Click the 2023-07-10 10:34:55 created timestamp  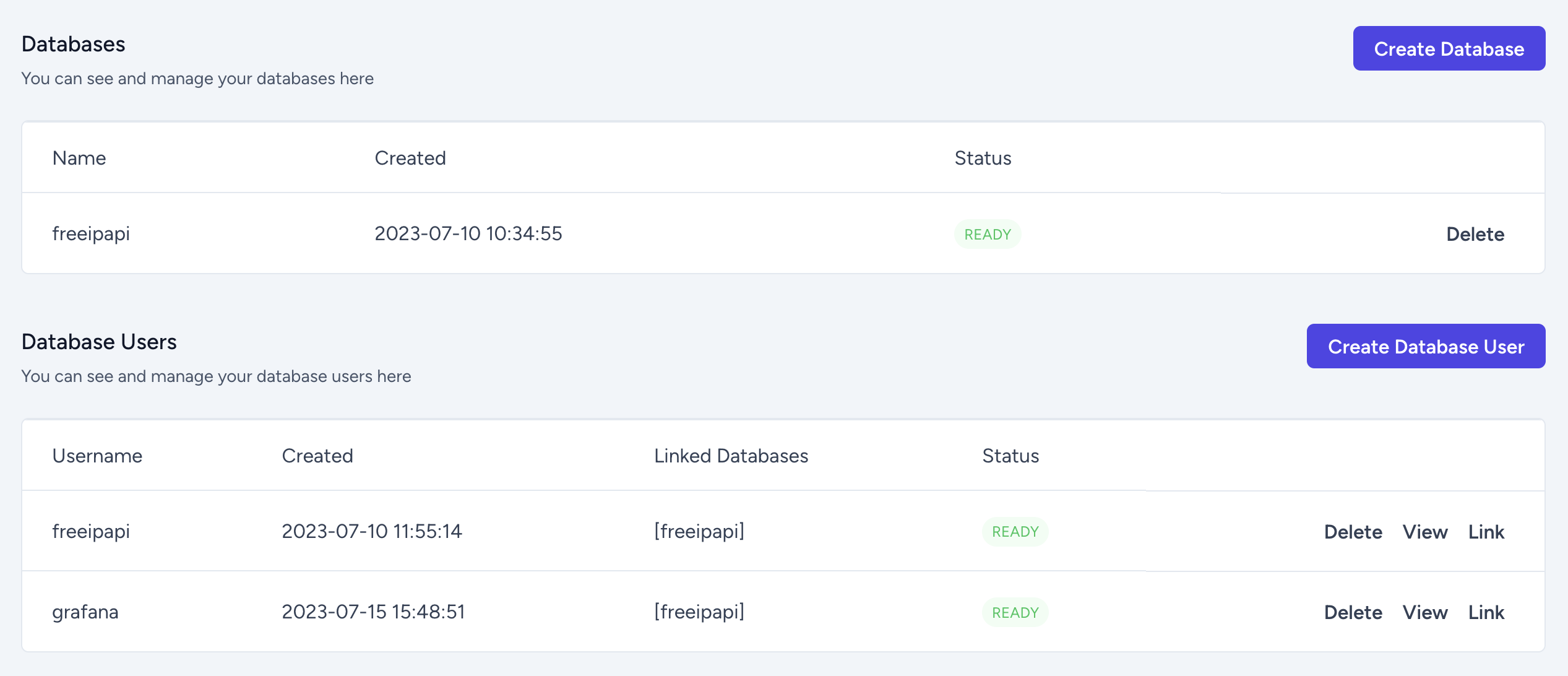click(x=468, y=233)
